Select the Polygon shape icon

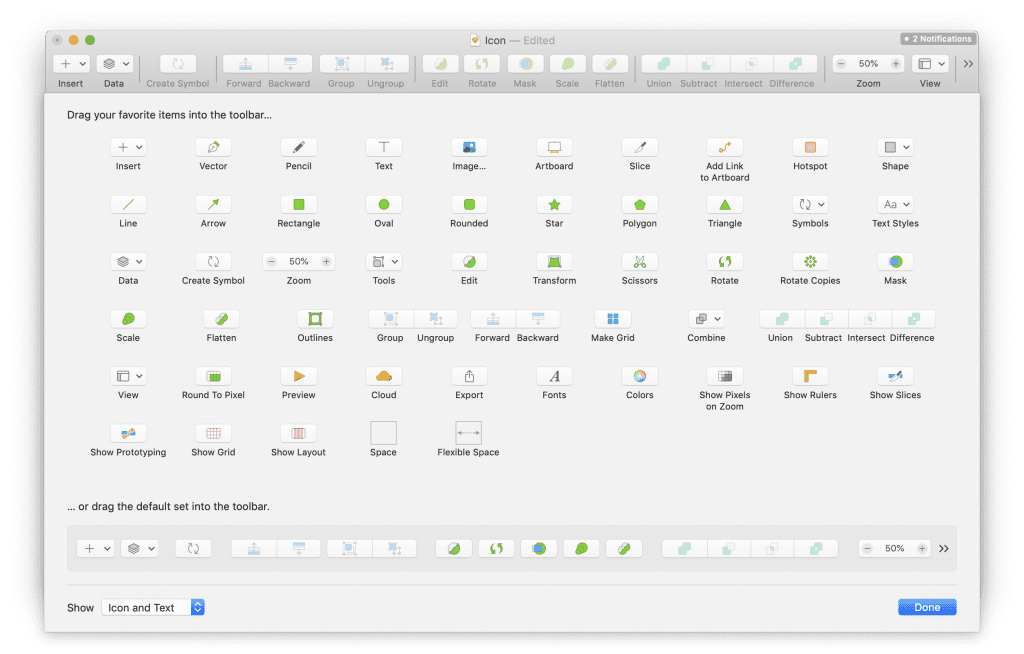point(640,204)
